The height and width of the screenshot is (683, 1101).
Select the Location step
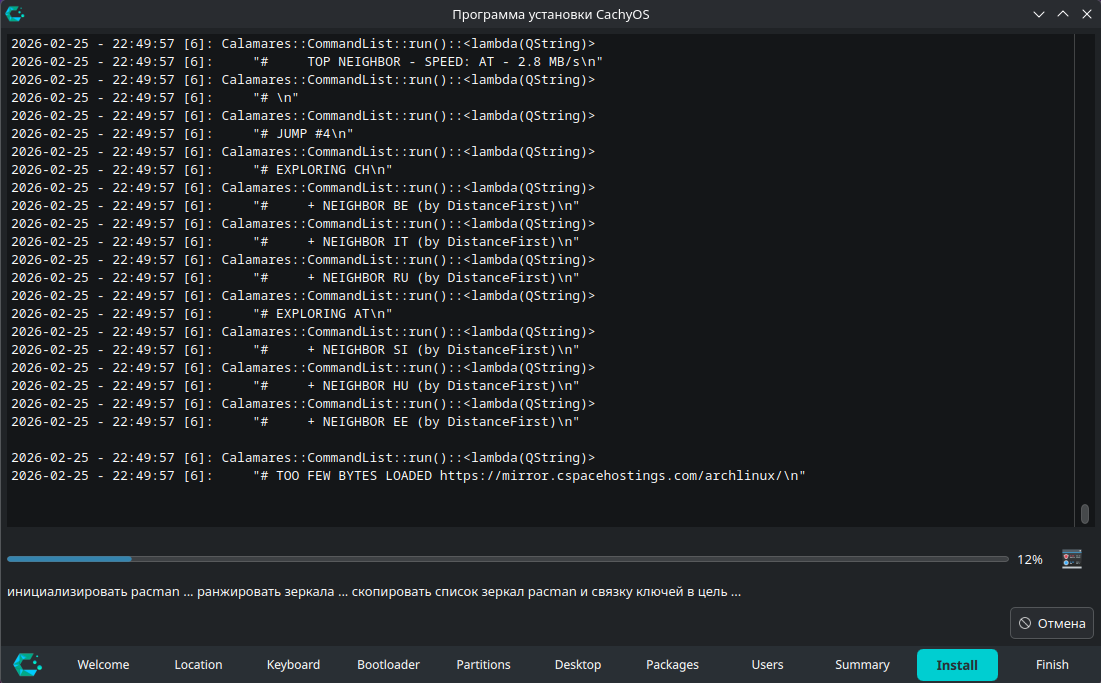coord(198,664)
